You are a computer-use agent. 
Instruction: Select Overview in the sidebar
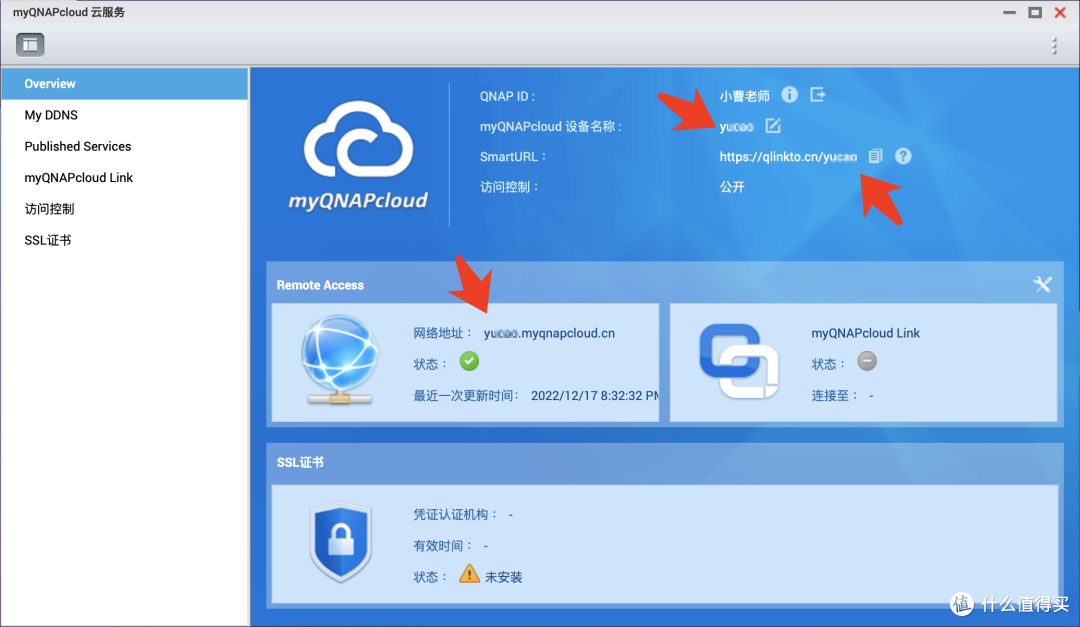(48, 83)
